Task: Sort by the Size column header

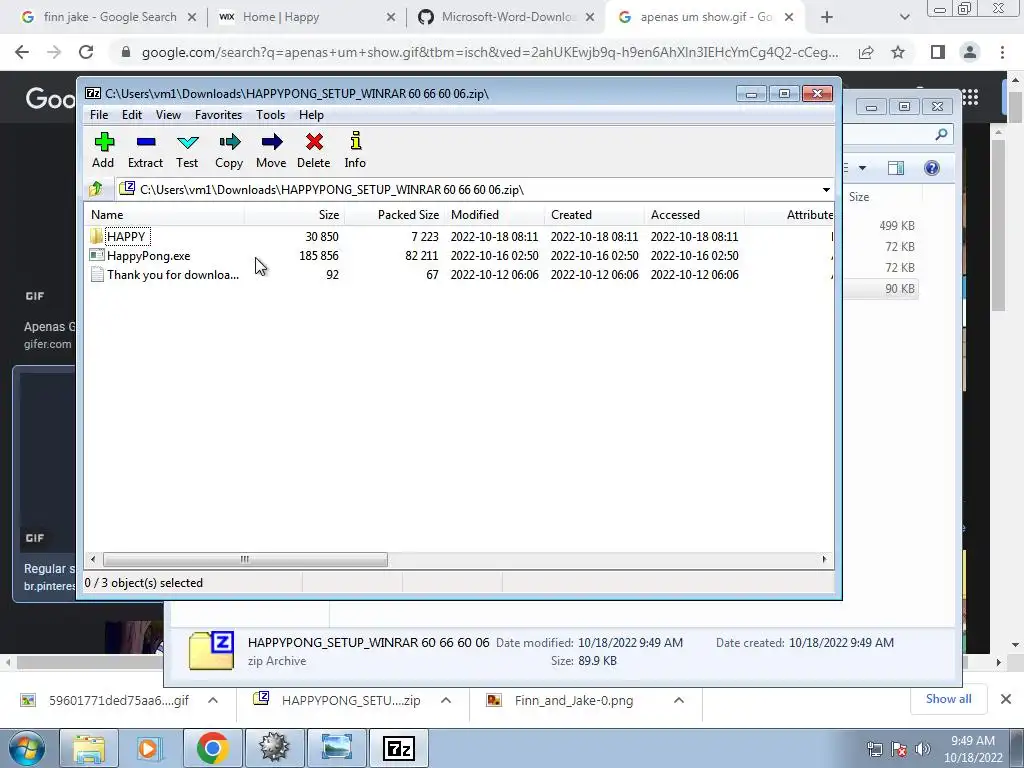Action: click(294, 215)
